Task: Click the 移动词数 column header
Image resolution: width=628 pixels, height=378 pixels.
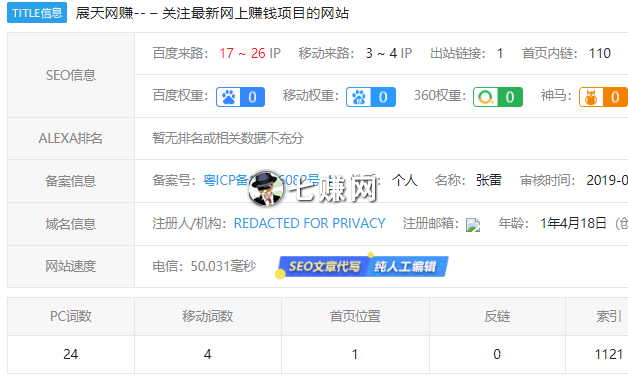Action: (x=207, y=316)
